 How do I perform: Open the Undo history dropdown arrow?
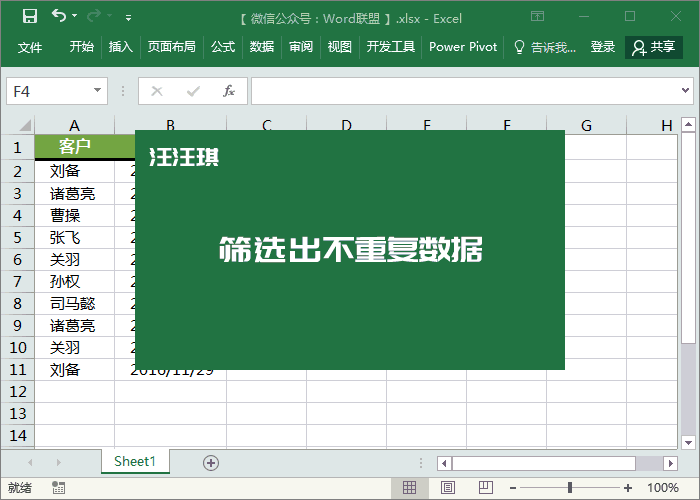coord(75,16)
